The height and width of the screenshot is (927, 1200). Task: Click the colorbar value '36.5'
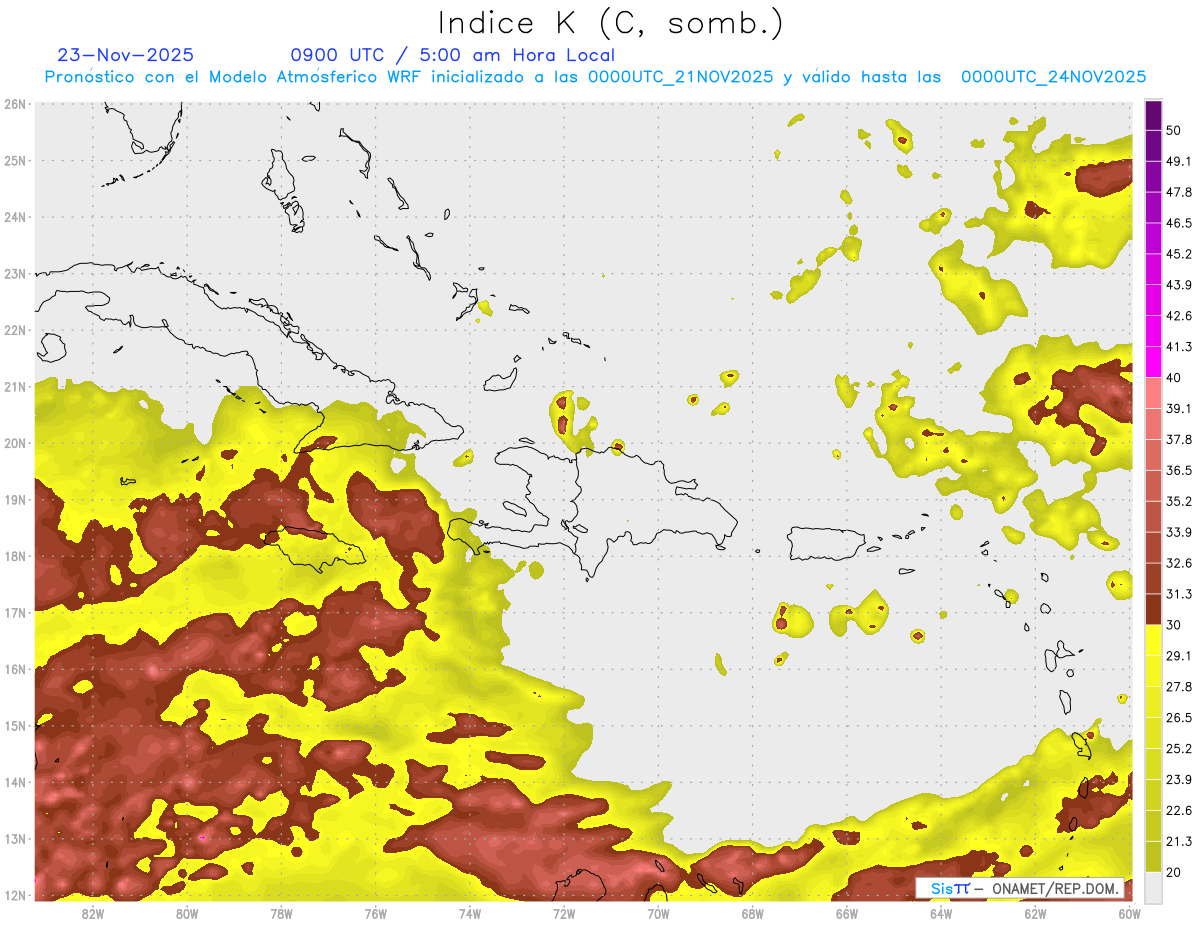(x=1178, y=470)
